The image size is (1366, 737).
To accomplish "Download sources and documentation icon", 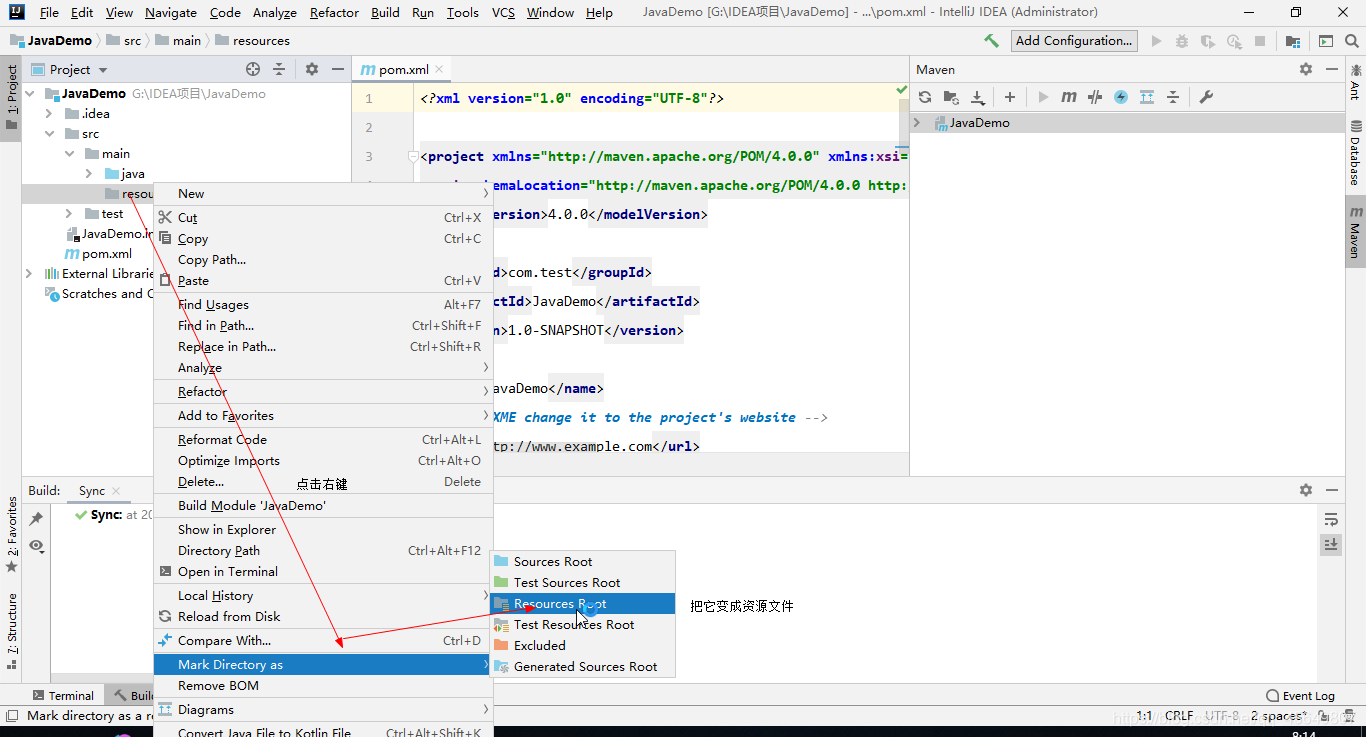I will (978, 97).
